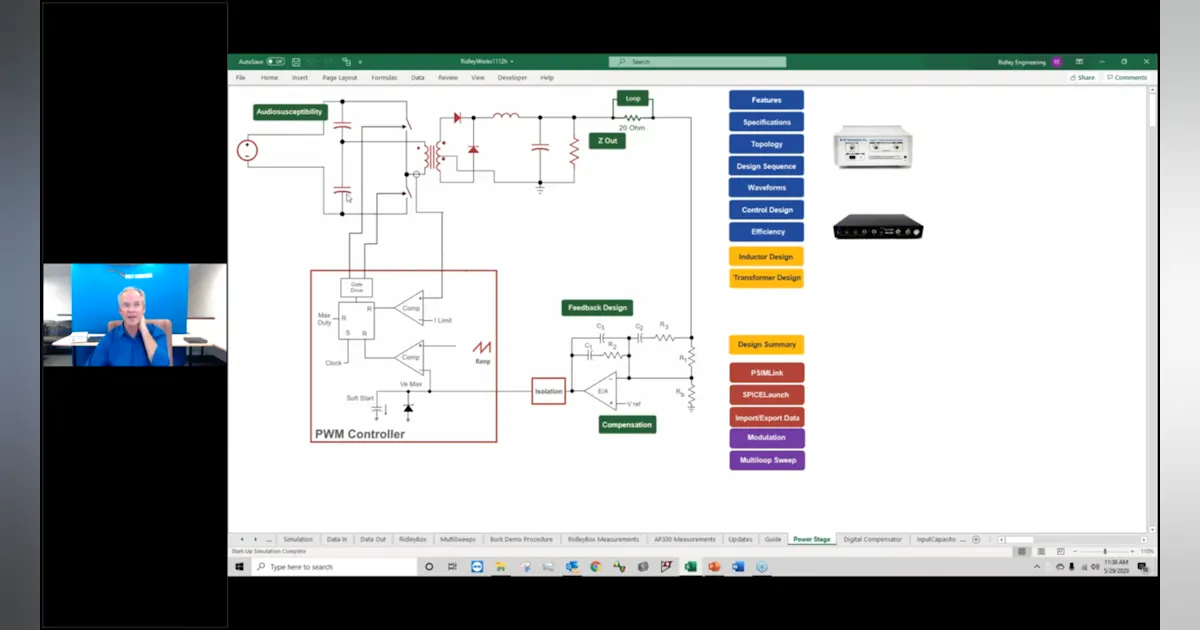Open the Modulation function

pyautogui.click(x=766, y=437)
